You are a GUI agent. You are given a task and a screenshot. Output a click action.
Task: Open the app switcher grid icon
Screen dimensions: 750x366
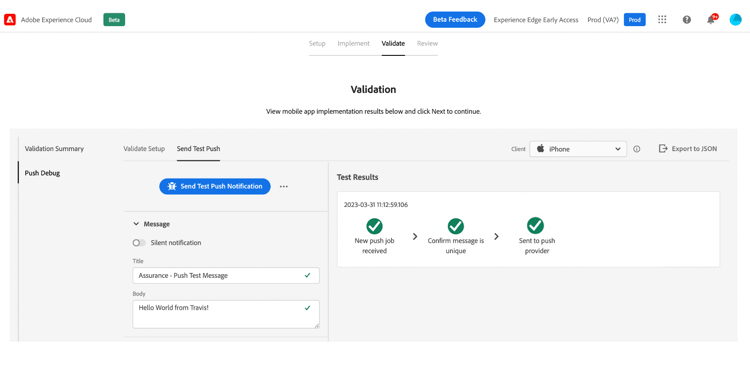(x=662, y=20)
